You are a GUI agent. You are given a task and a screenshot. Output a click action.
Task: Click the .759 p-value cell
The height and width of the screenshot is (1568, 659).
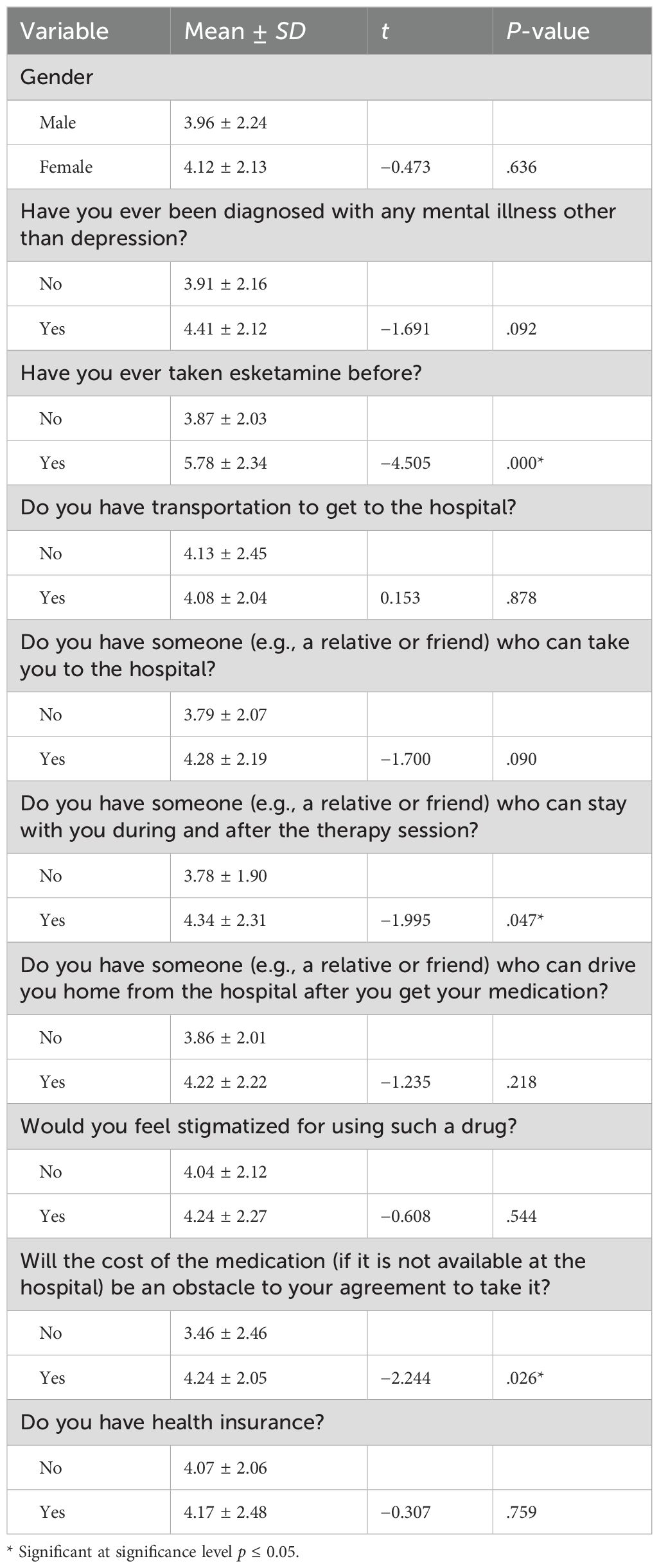tap(521, 1512)
